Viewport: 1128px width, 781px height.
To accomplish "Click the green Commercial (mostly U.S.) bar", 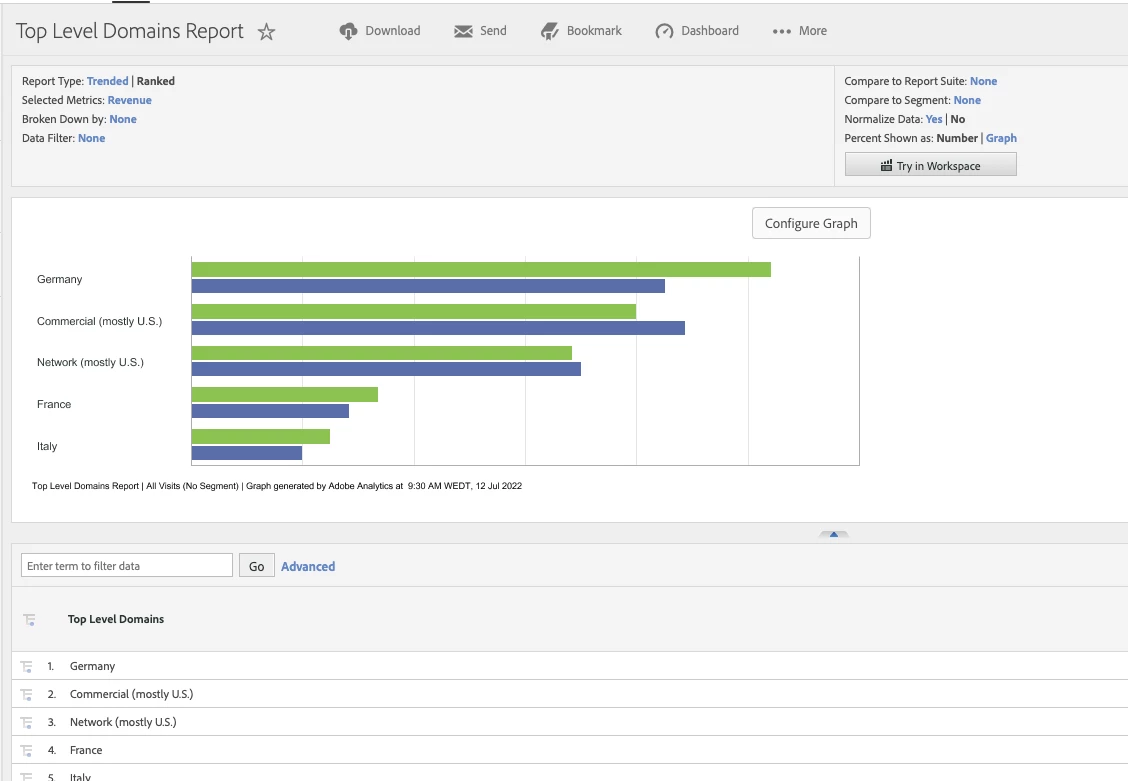I will tap(414, 311).
